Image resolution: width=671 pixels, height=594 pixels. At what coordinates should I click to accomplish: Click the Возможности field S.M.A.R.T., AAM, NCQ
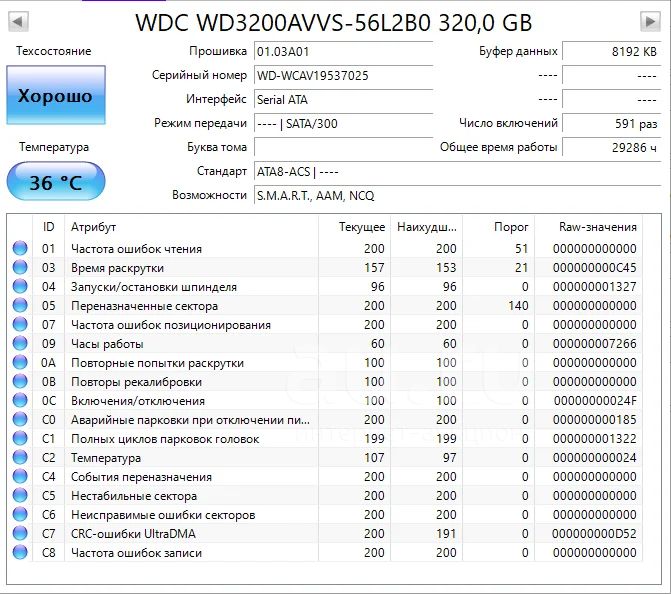pos(457,196)
